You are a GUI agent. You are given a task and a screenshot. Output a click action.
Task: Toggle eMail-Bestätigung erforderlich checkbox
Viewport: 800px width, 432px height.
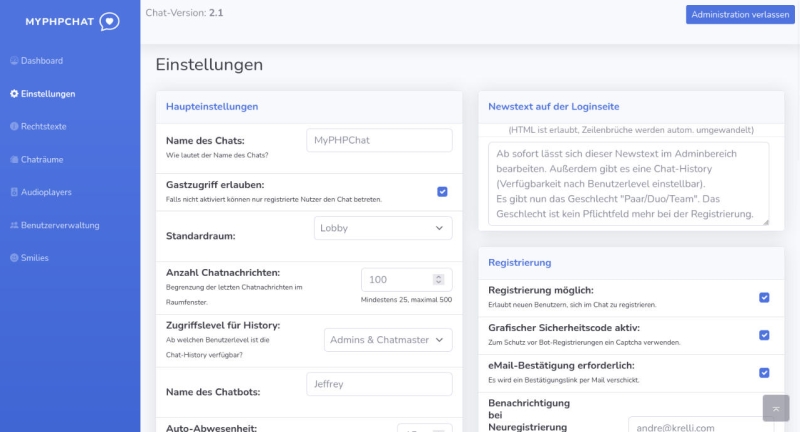(764, 373)
